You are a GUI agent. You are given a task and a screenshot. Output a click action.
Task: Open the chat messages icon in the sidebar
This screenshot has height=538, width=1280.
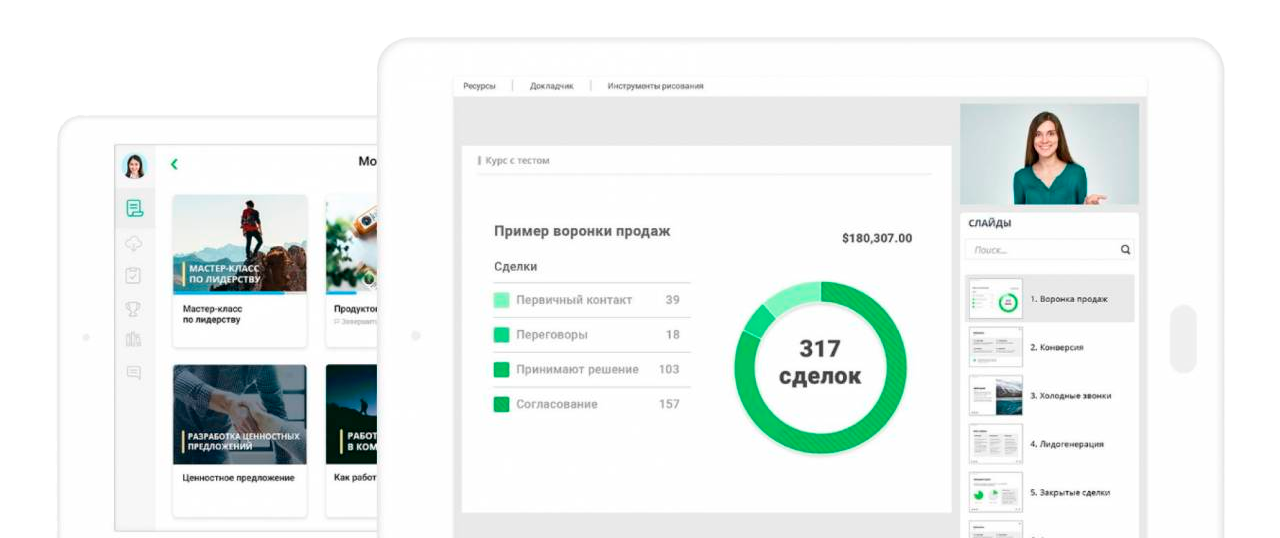(133, 373)
